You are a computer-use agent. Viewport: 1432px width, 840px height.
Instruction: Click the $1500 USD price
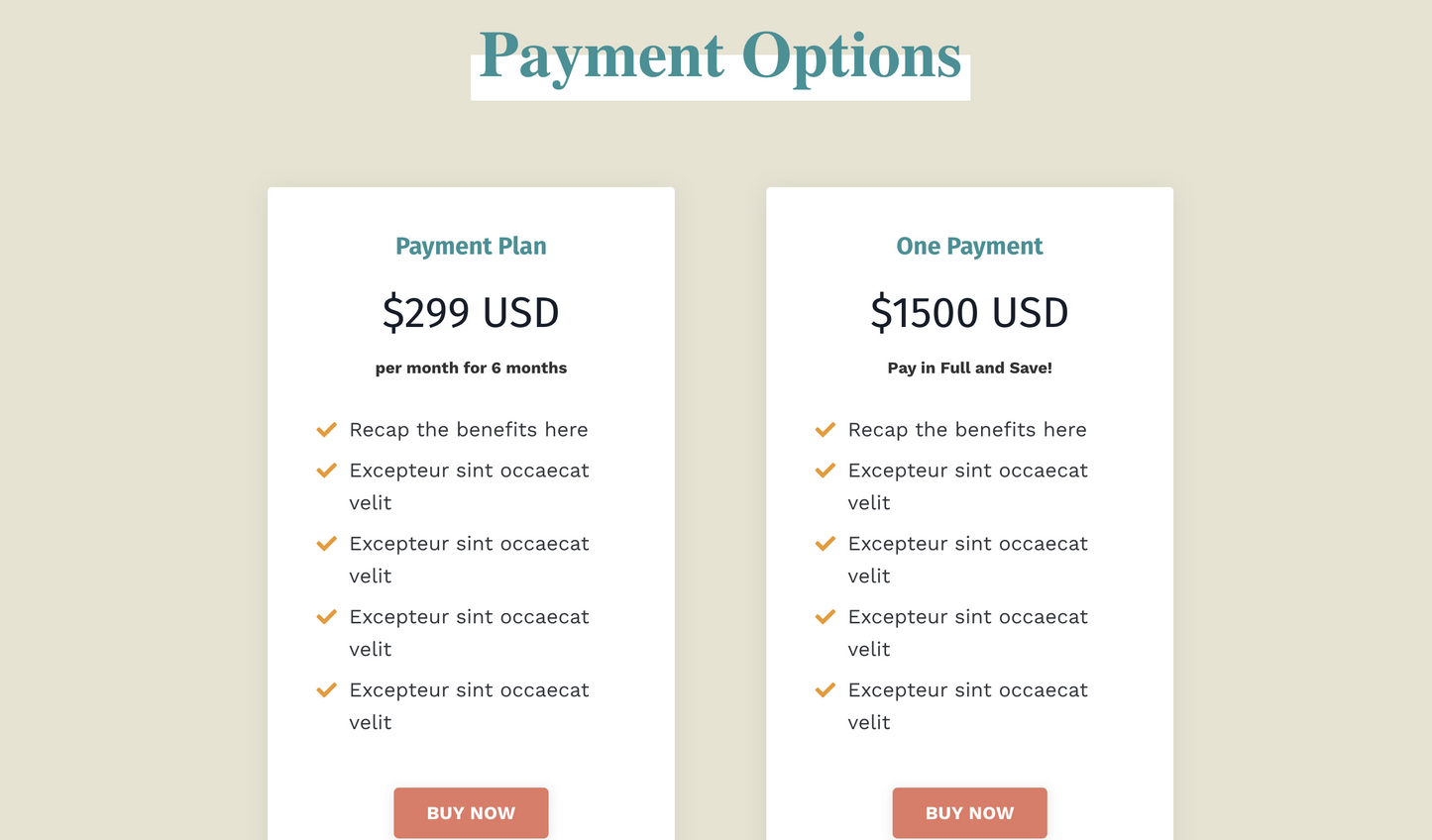click(x=969, y=313)
